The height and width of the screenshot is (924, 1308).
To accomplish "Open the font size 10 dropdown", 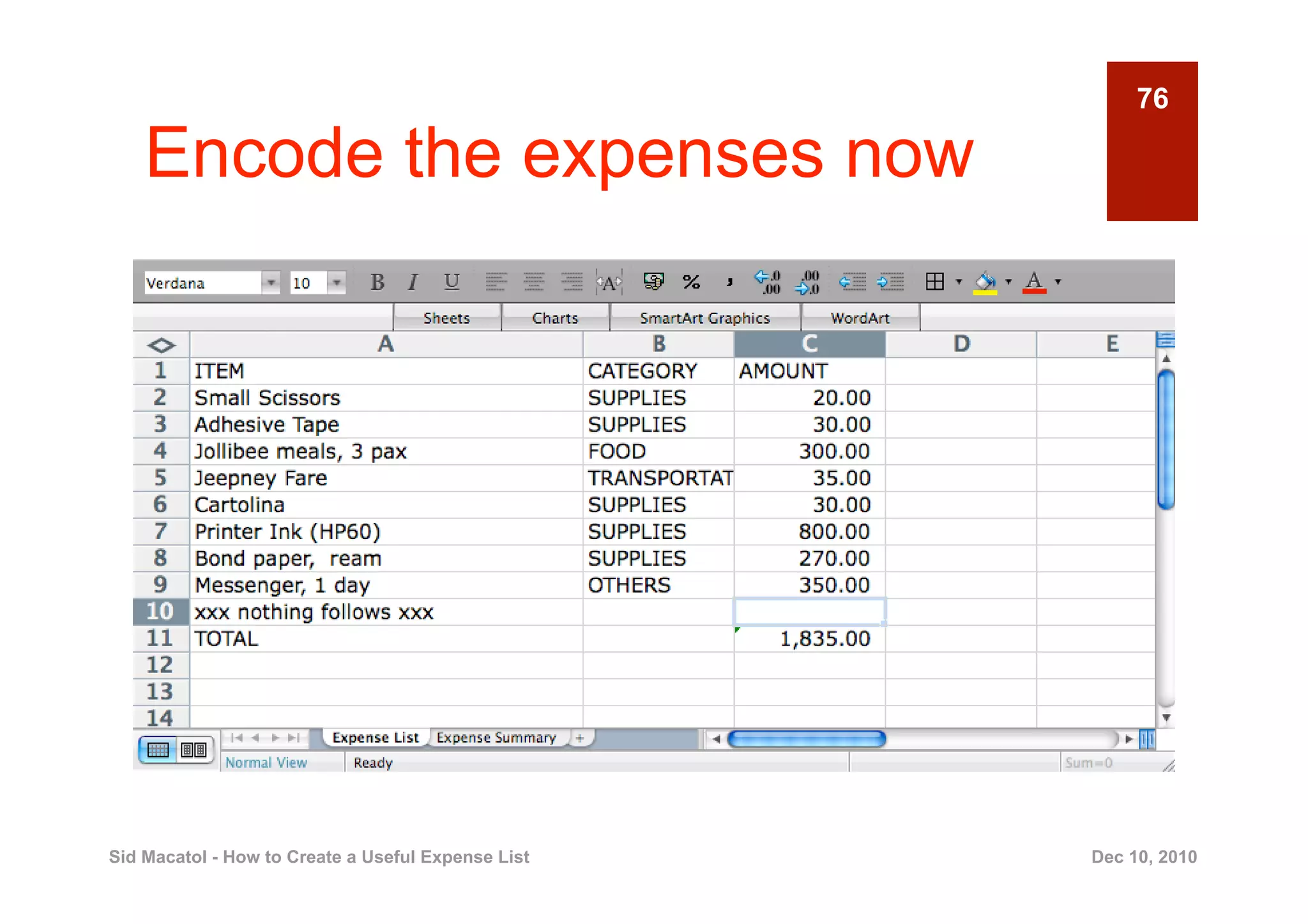I will pos(337,282).
